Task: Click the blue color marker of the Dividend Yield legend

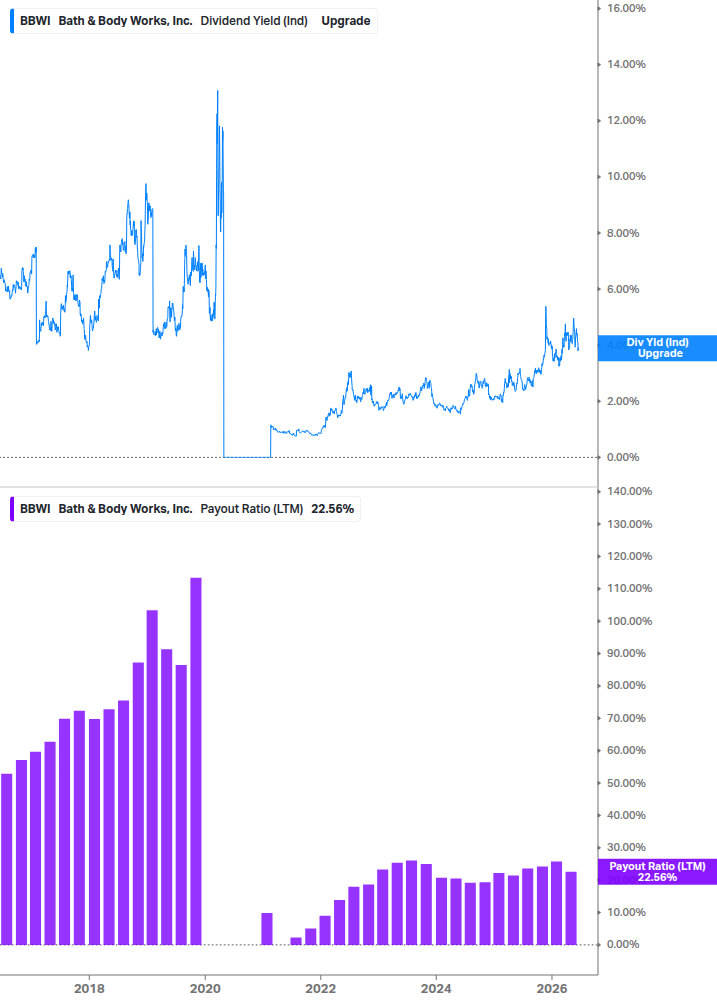Action: coord(12,21)
